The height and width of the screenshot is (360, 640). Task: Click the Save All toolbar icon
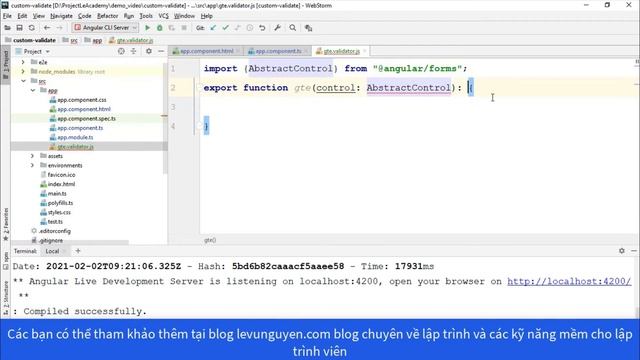point(19,28)
